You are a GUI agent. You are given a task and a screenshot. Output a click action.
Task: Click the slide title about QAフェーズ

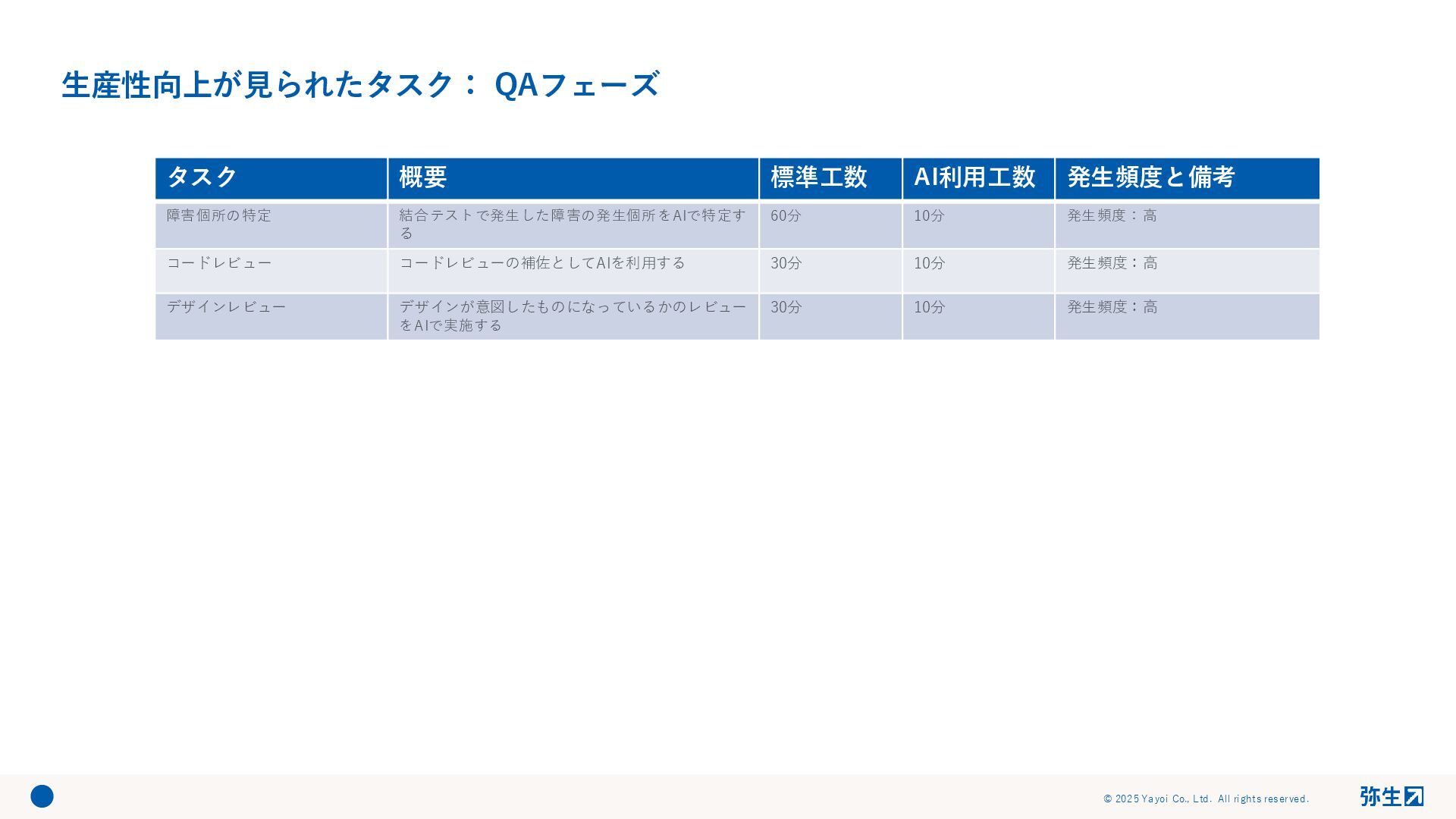(360, 84)
